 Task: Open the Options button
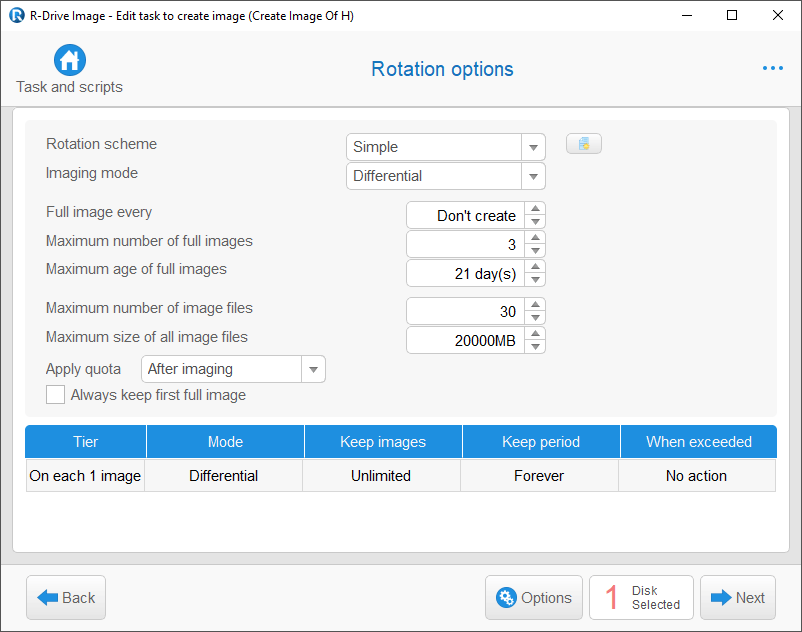[x=533, y=597]
